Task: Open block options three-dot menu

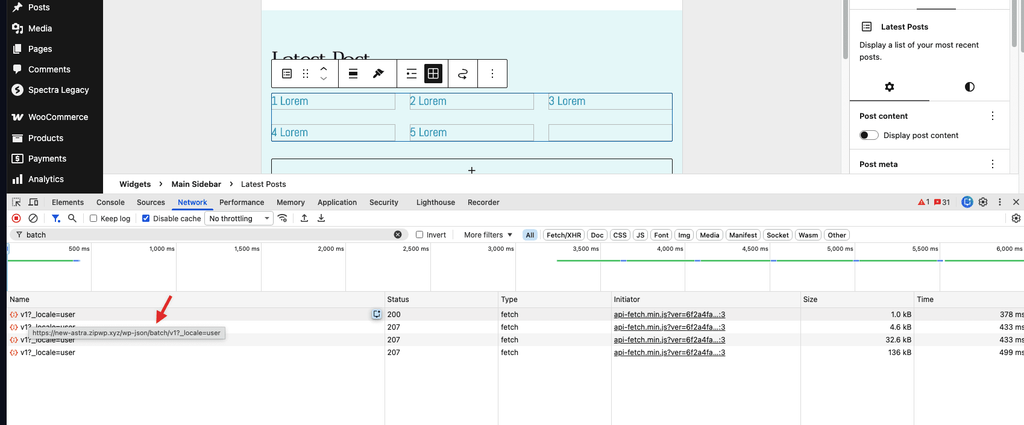Action: coord(492,74)
